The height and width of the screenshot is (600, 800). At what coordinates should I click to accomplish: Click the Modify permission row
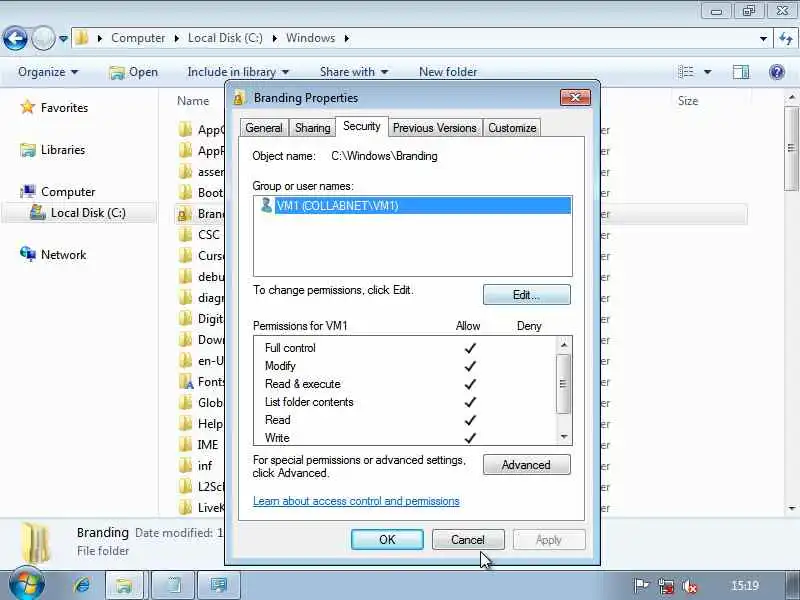coord(406,366)
